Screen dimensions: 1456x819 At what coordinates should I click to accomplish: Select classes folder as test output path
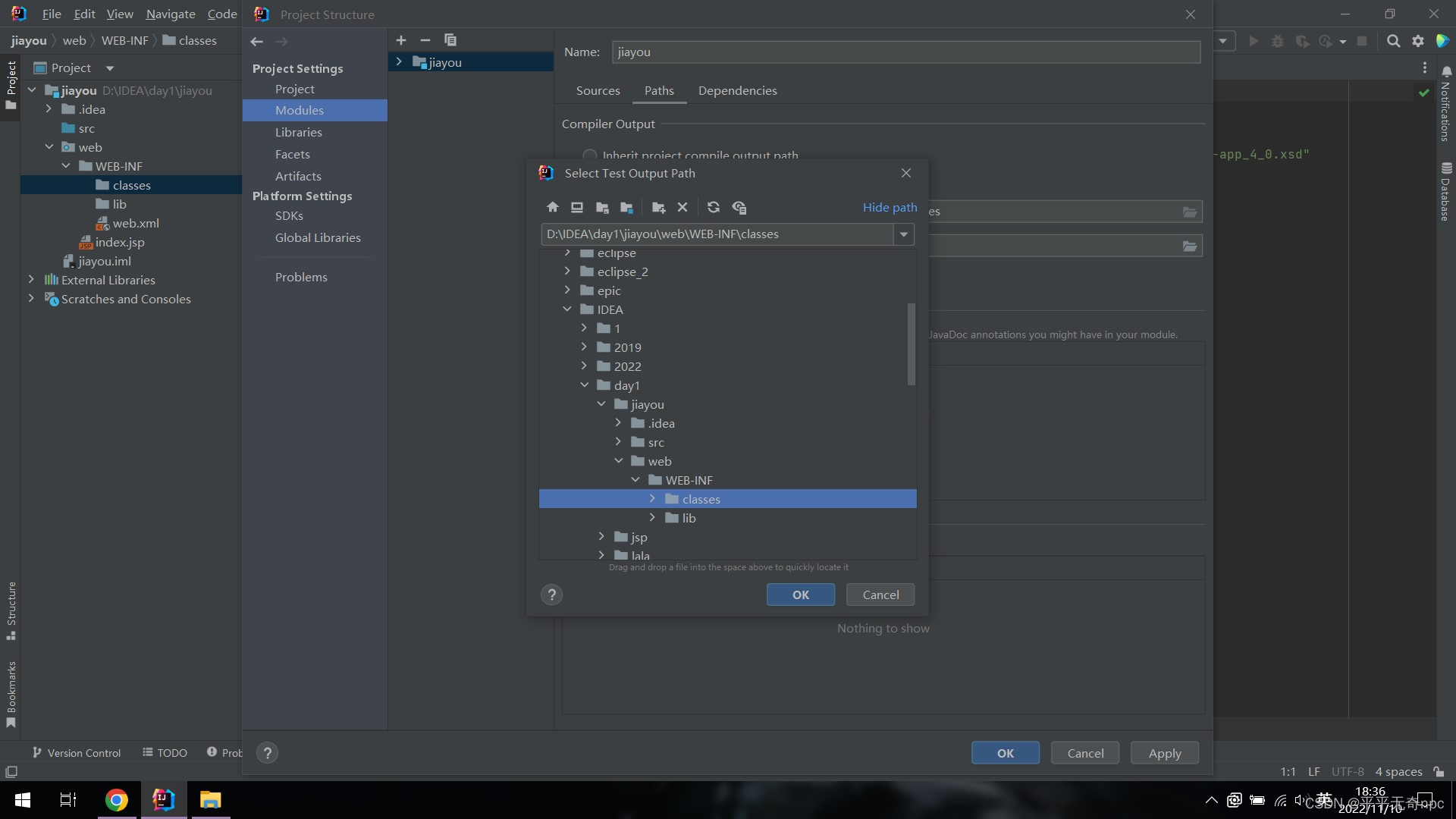pos(701,498)
